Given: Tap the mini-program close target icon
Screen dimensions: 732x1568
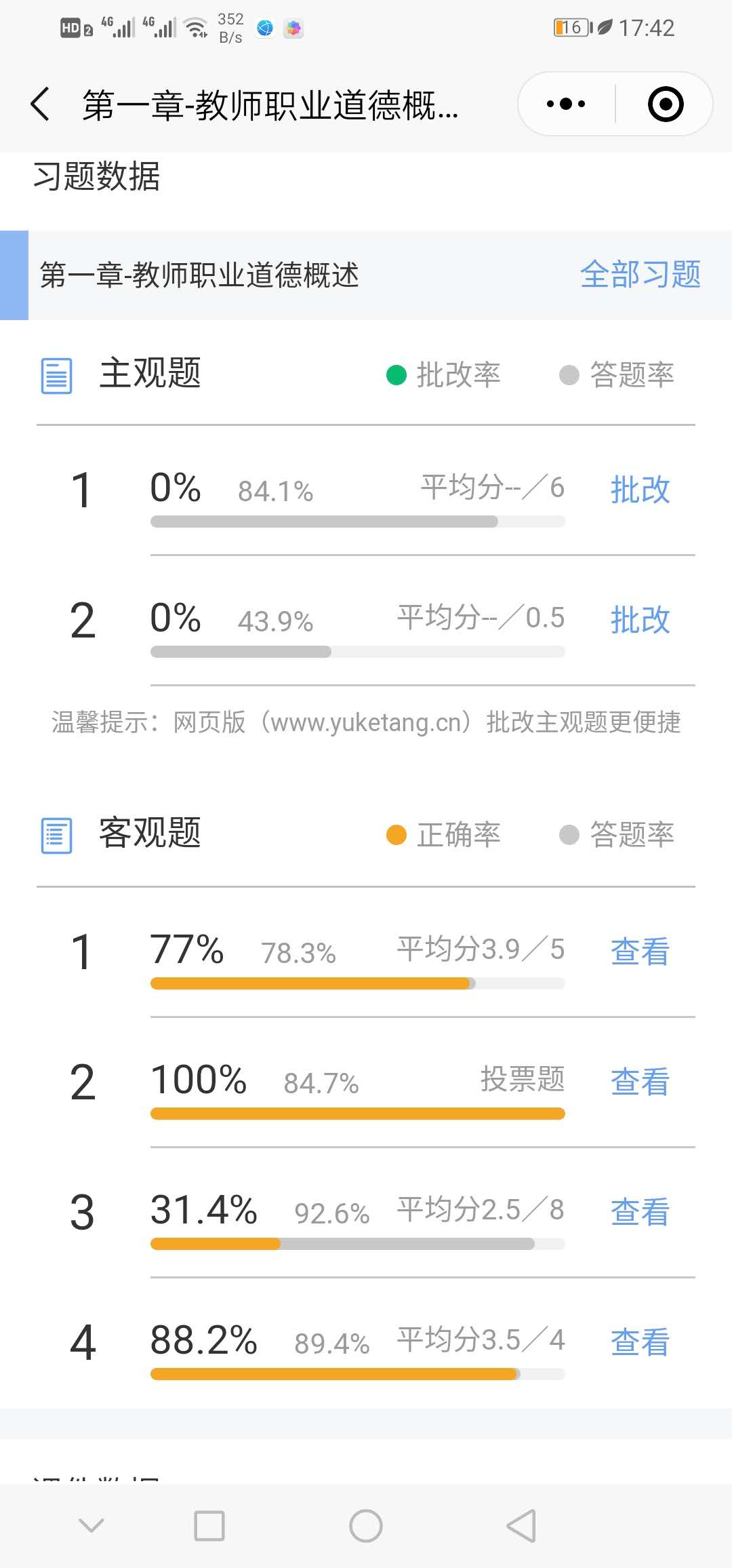Looking at the screenshot, I should pos(665,104).
